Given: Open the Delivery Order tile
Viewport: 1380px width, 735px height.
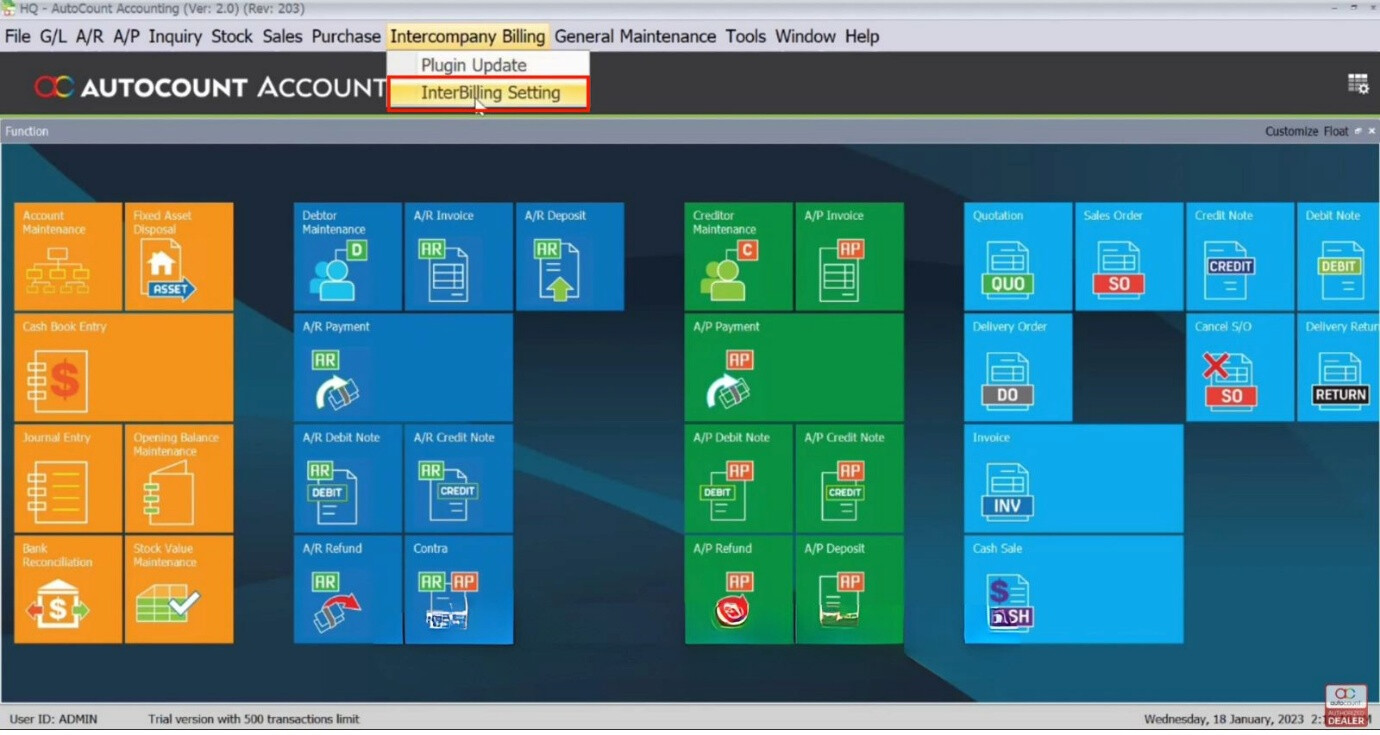Looking at the screenshot, I should click(x=1017, y=368).
